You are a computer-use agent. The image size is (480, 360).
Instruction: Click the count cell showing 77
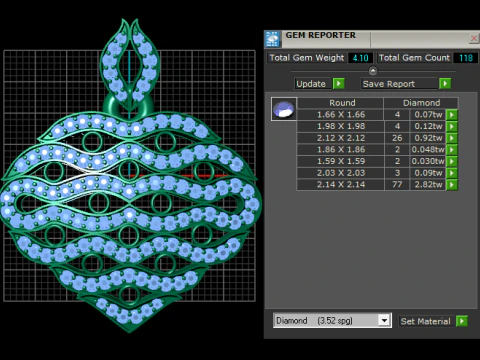tap(397, 185)
